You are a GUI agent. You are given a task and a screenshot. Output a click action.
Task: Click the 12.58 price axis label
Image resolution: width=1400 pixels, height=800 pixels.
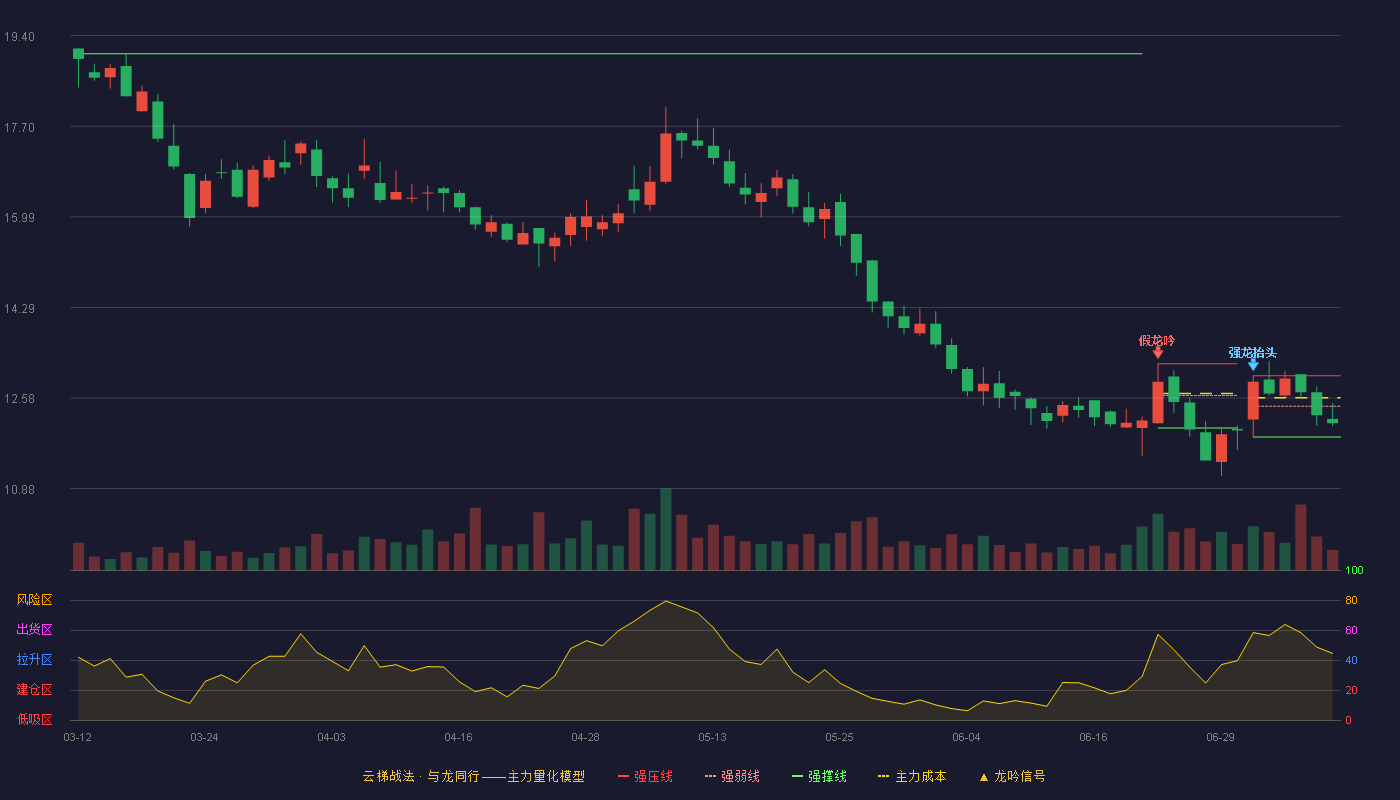[19, 399]
